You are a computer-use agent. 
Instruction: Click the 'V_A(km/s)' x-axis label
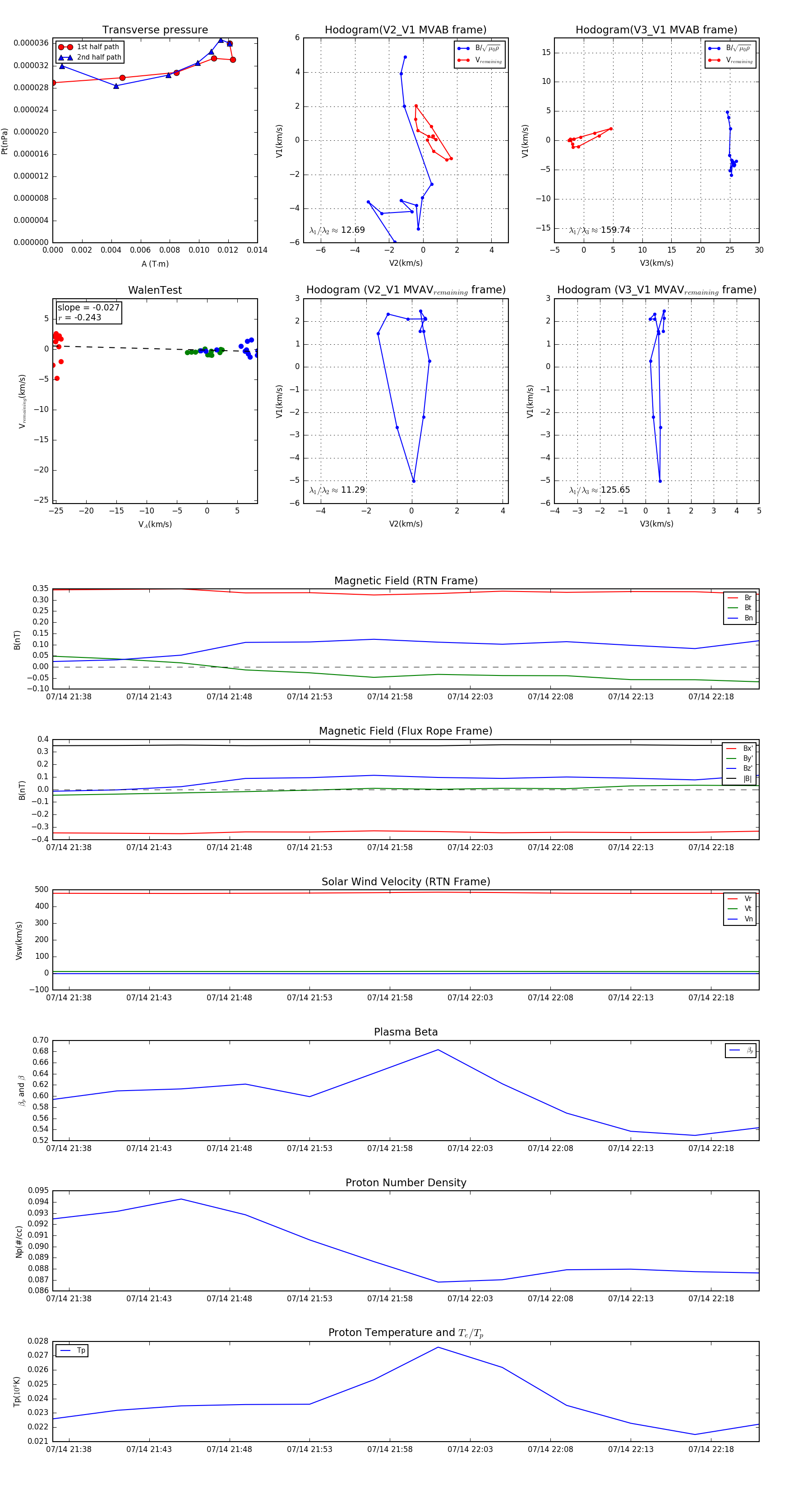click(155, 524)
